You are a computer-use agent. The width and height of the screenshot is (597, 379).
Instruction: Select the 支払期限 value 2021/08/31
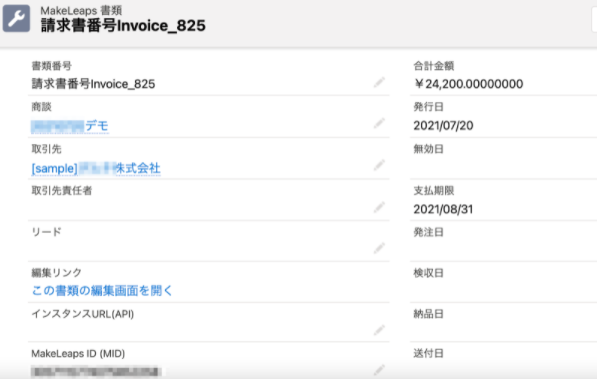pyautogui.click(x=443, y=209)
